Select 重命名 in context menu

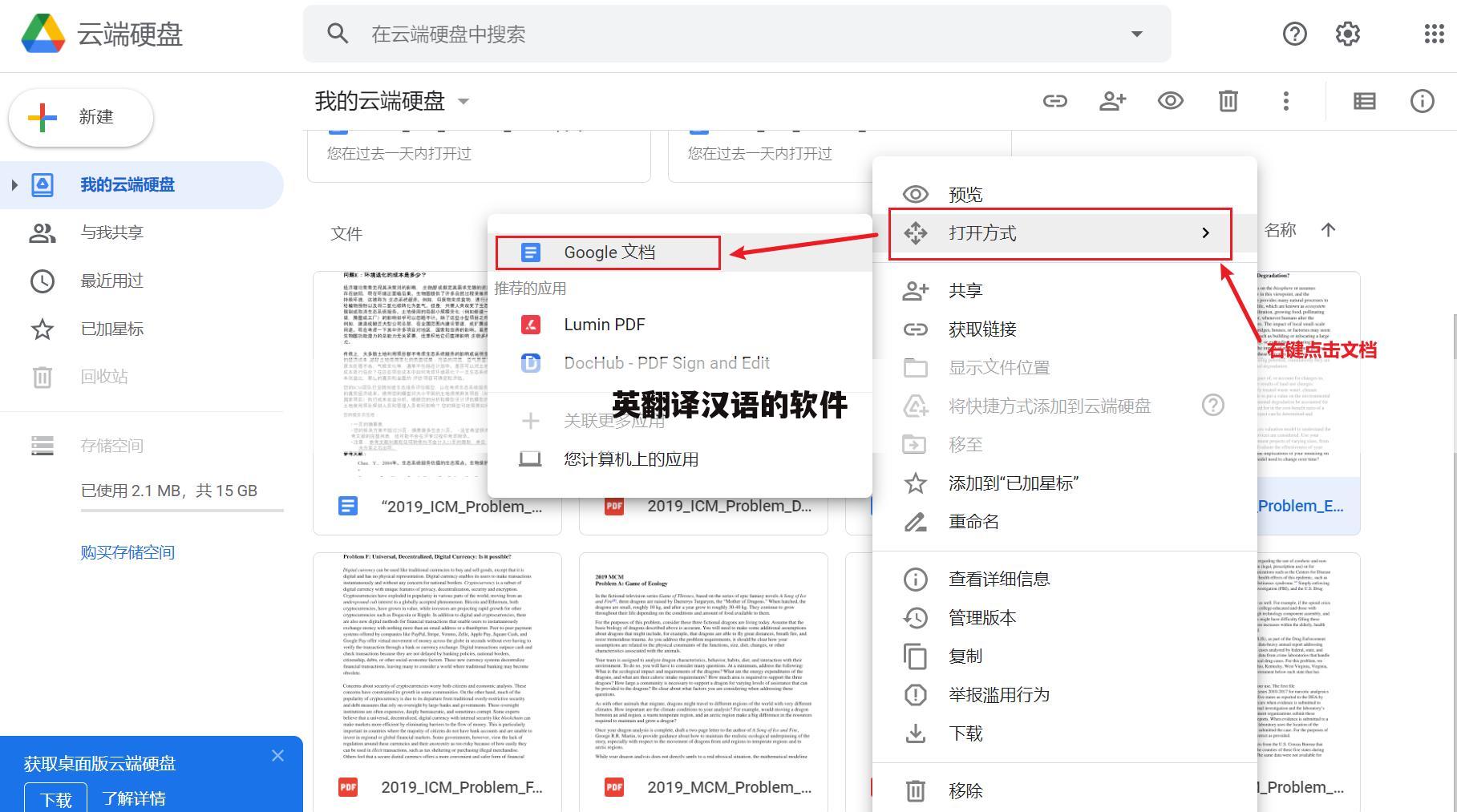pos(1065,522)
